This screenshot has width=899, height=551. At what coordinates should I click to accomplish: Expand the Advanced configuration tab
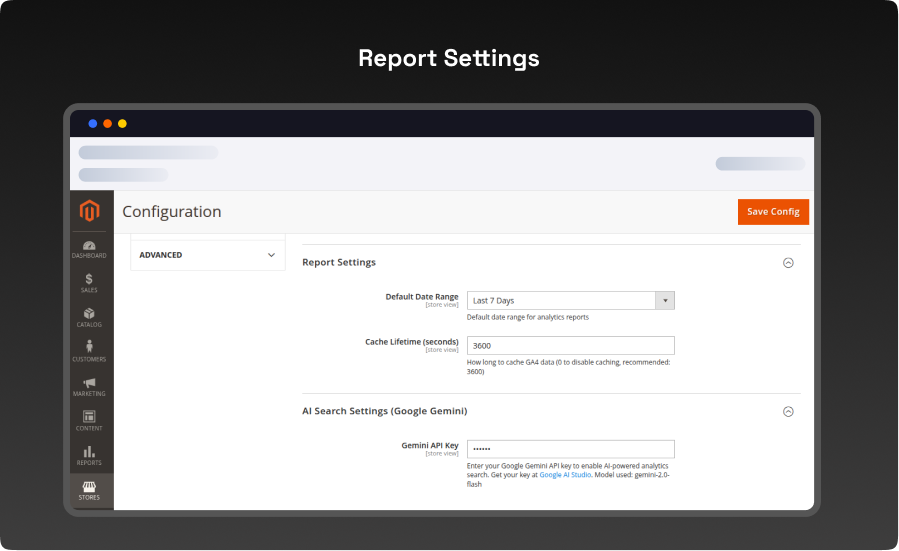pyautogui.click(x=208, y=255)
